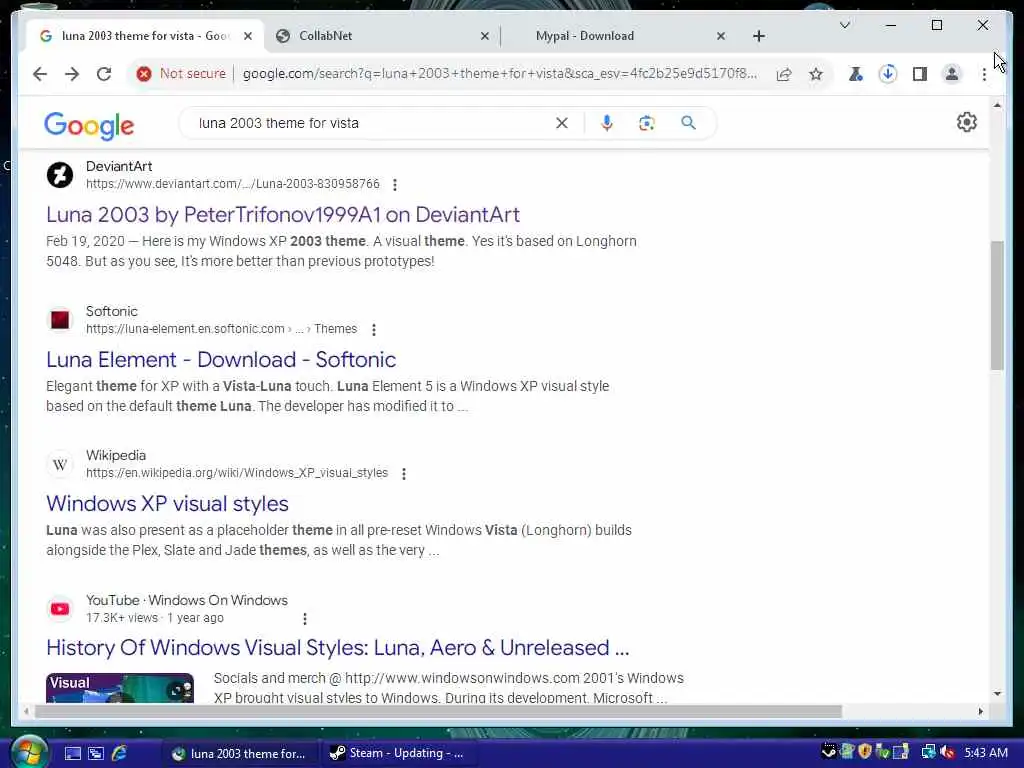Close the Mypal - Download tab
The image size is (1024, 768).
click(720, 36)
